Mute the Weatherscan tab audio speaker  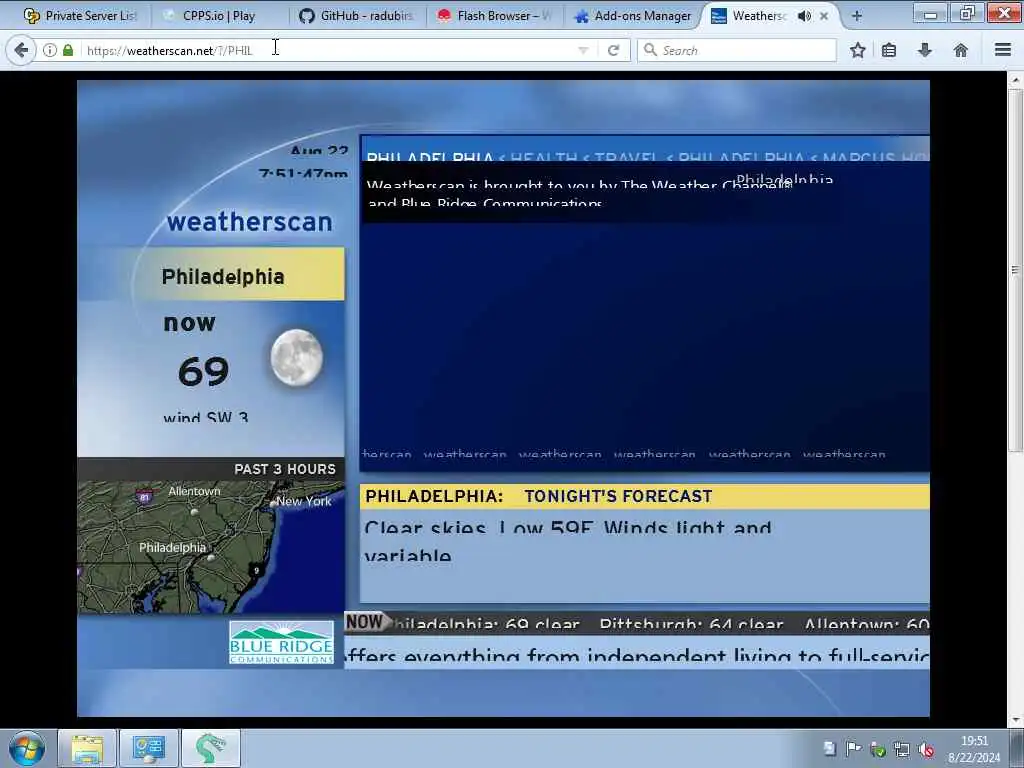(805, 16)
